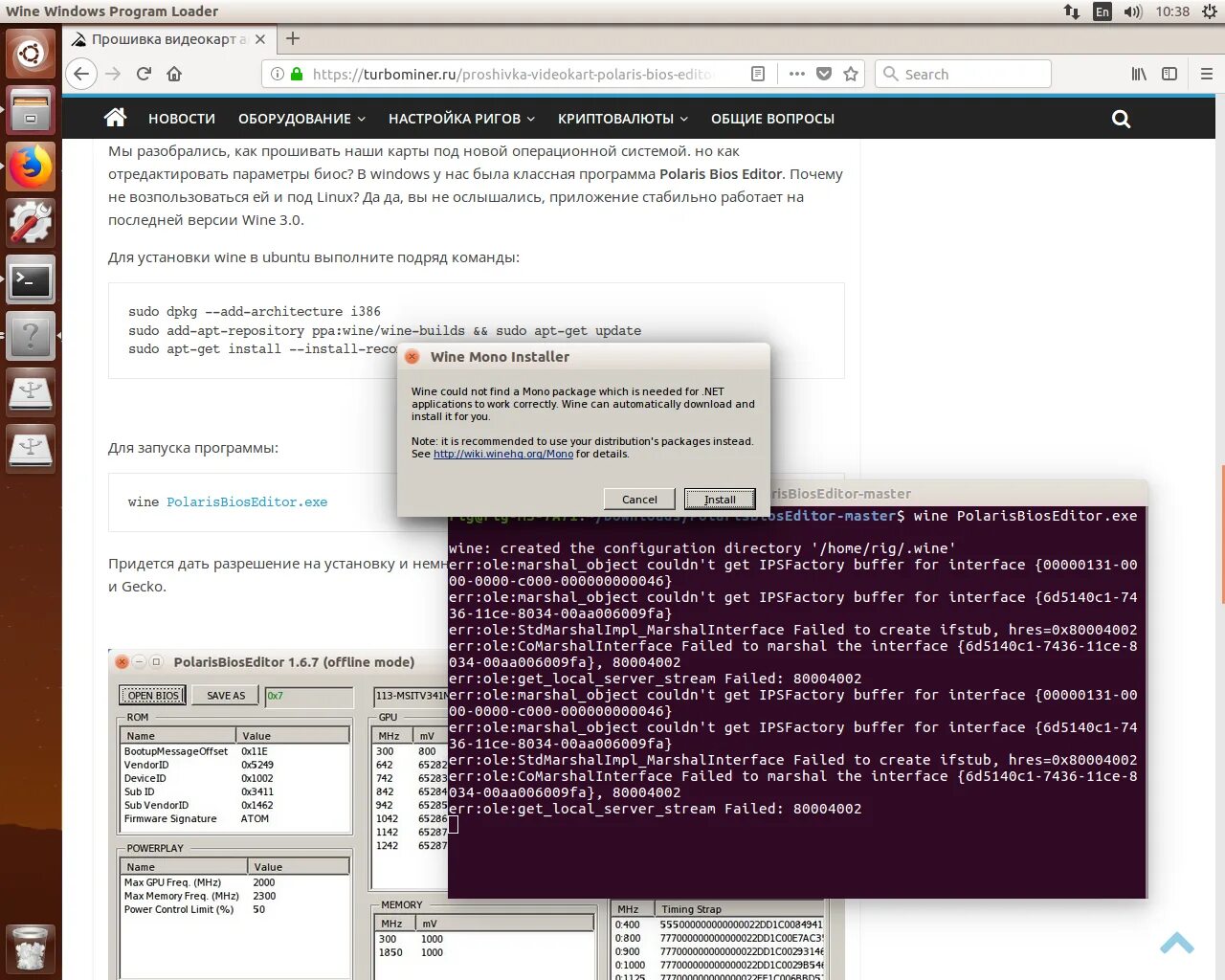Open first removable drive launcher icon
The height and width of the screenshot is (980, 1225).
click(31, 392)
